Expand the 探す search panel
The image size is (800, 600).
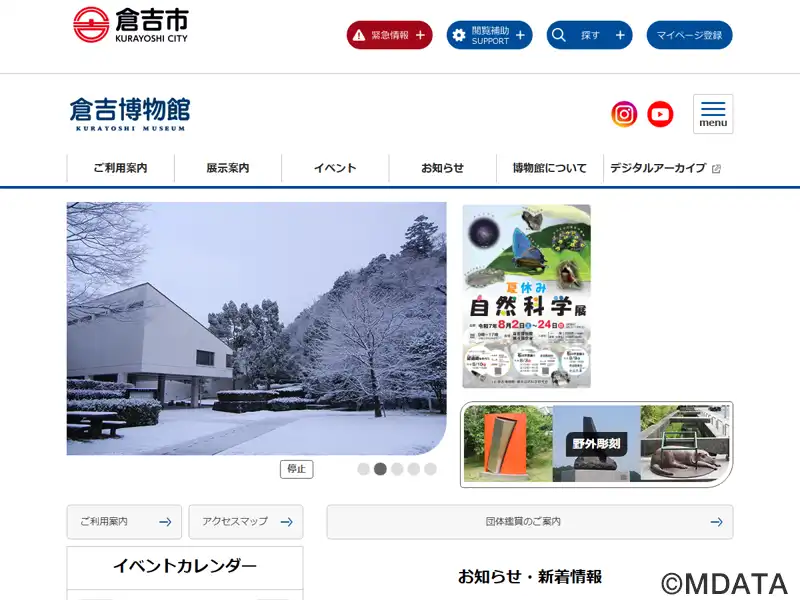pos(589,35)
